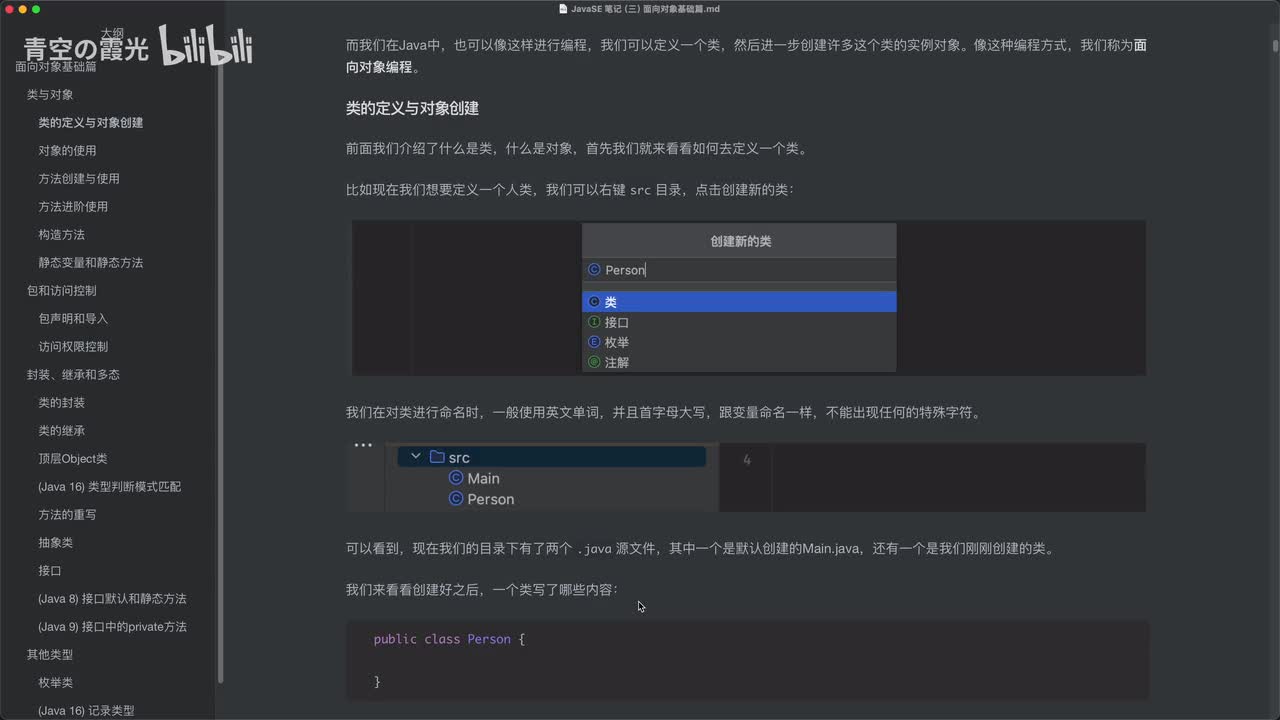Select (Java 16) 记录类型 outline entry

(86, 711)
